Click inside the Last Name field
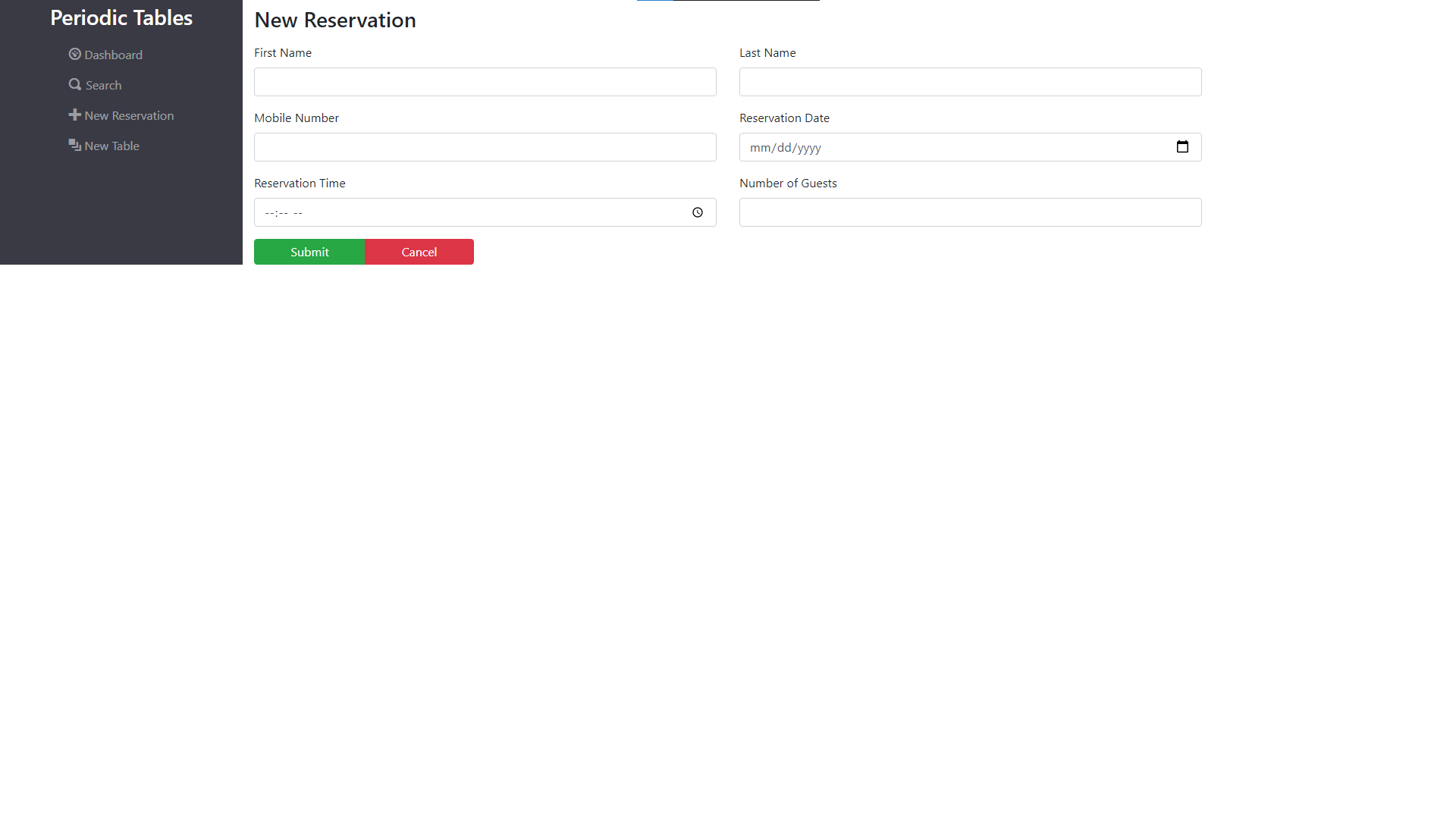 (x=970, y=81)
